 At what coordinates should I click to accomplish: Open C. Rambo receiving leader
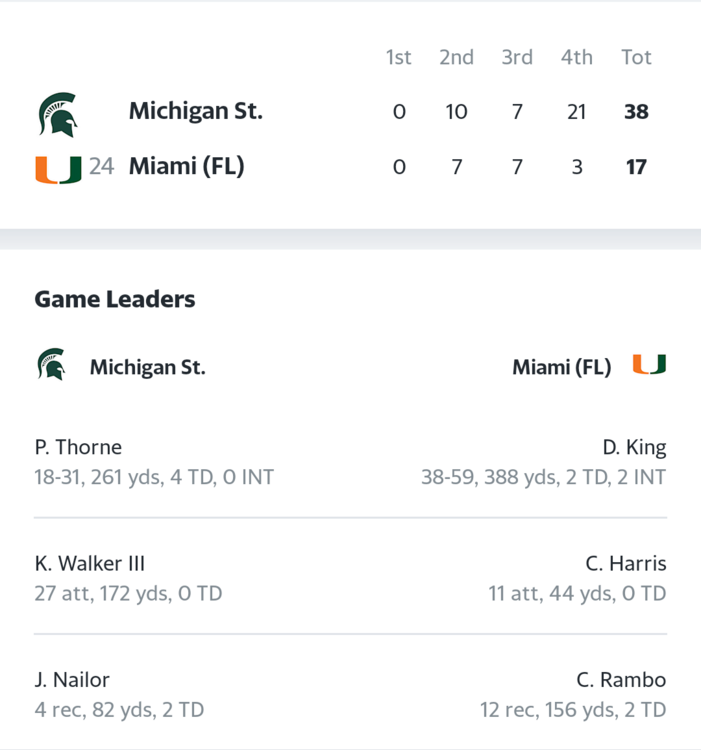coord(621,680)
